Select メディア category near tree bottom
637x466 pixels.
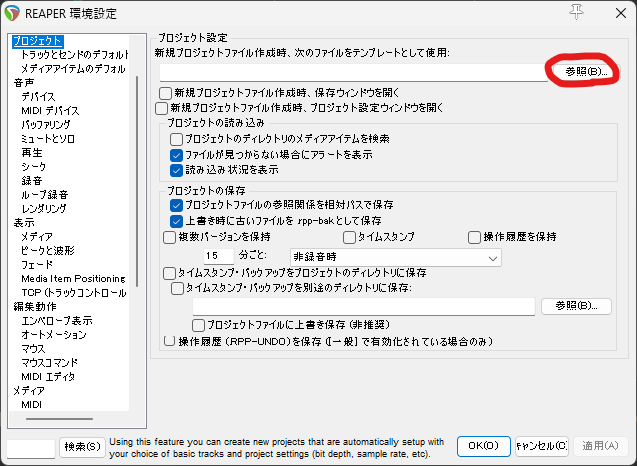click(x=29, y=391)
